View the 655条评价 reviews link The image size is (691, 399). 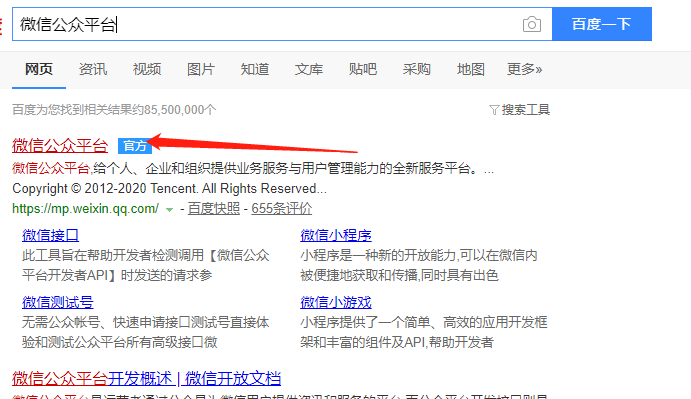coord(282,209)
